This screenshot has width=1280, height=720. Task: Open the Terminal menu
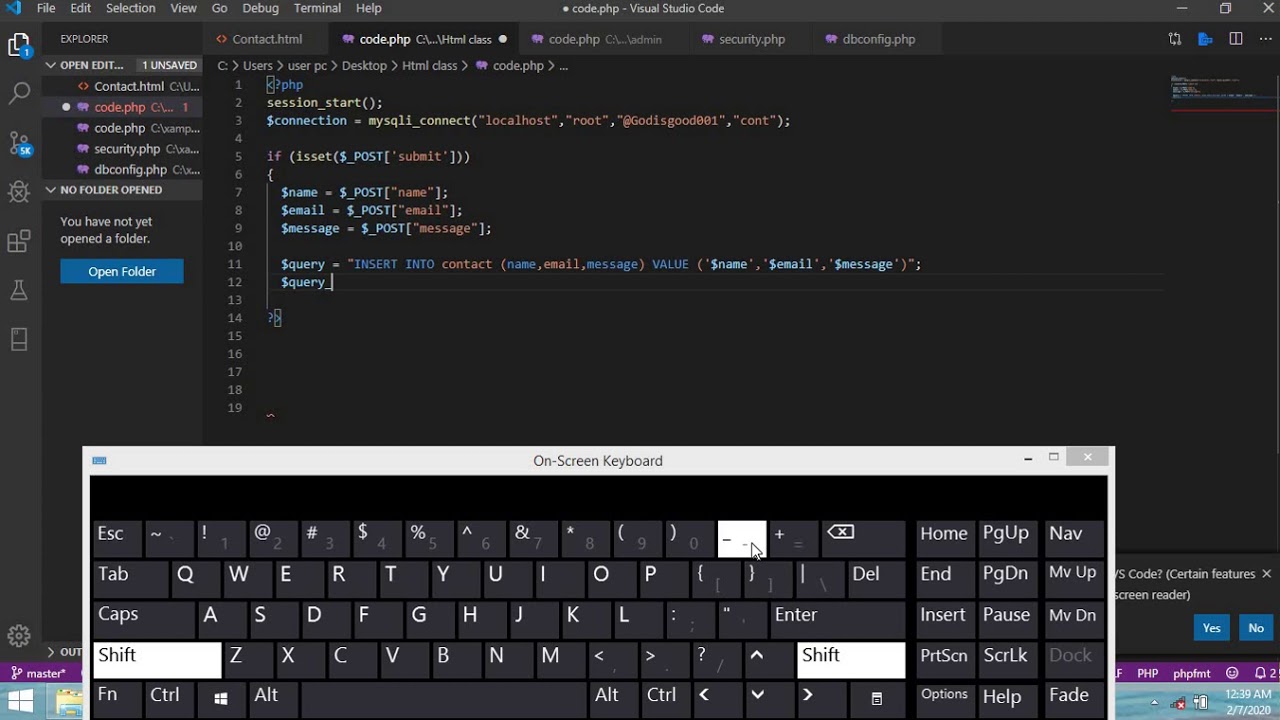coord(317,8)
